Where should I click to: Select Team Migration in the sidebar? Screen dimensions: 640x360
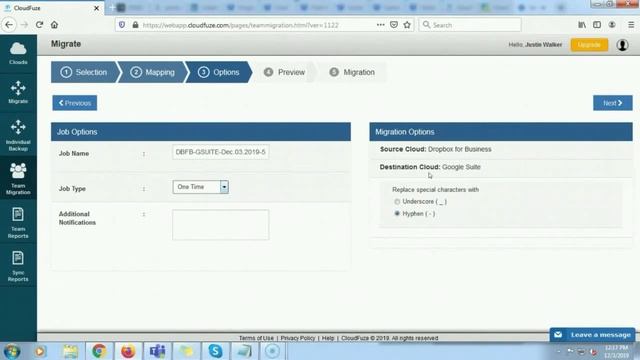tap(18, 178)
